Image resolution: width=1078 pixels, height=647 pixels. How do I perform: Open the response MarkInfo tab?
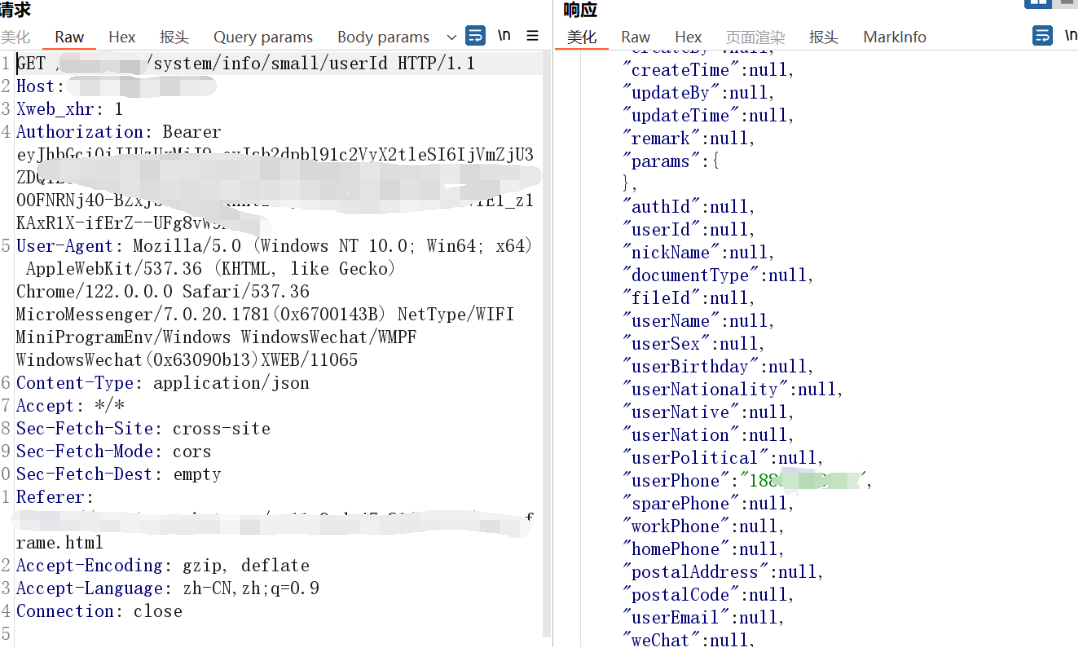point(894,37)
